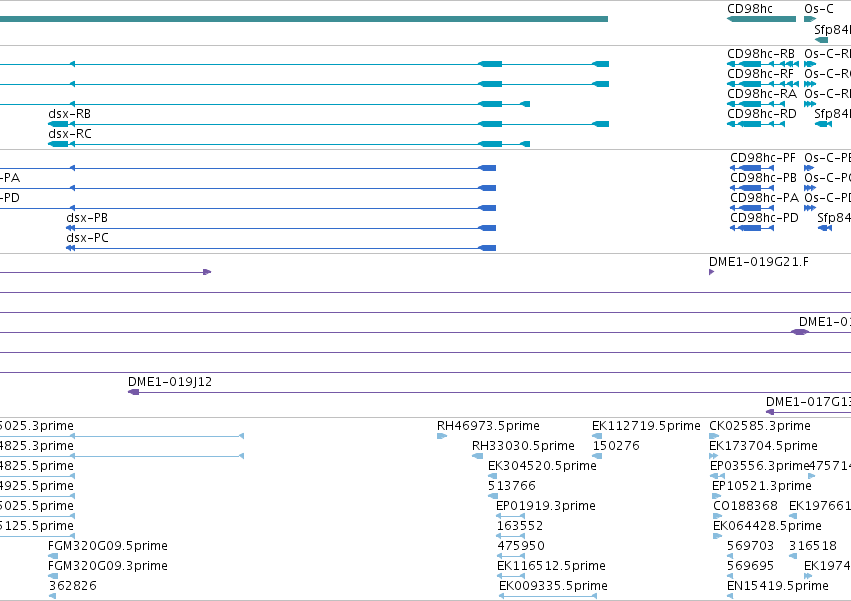Click feature label 475950
Screen dimensions: 851x601
pyautogui.click(x=521, y=546)
